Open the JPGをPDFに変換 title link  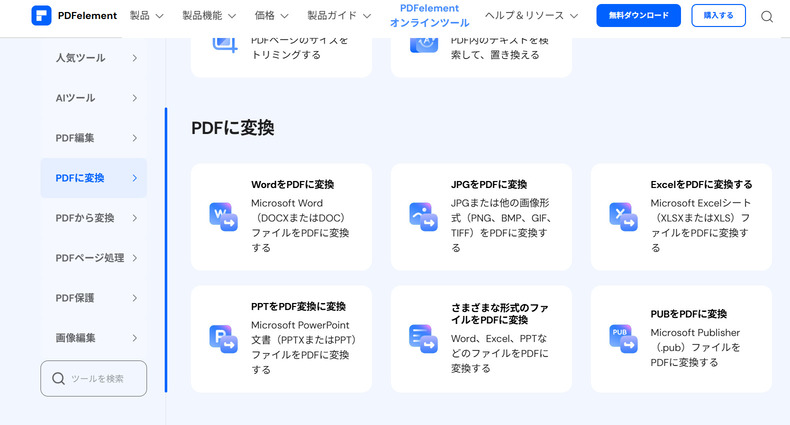(489, 185)
